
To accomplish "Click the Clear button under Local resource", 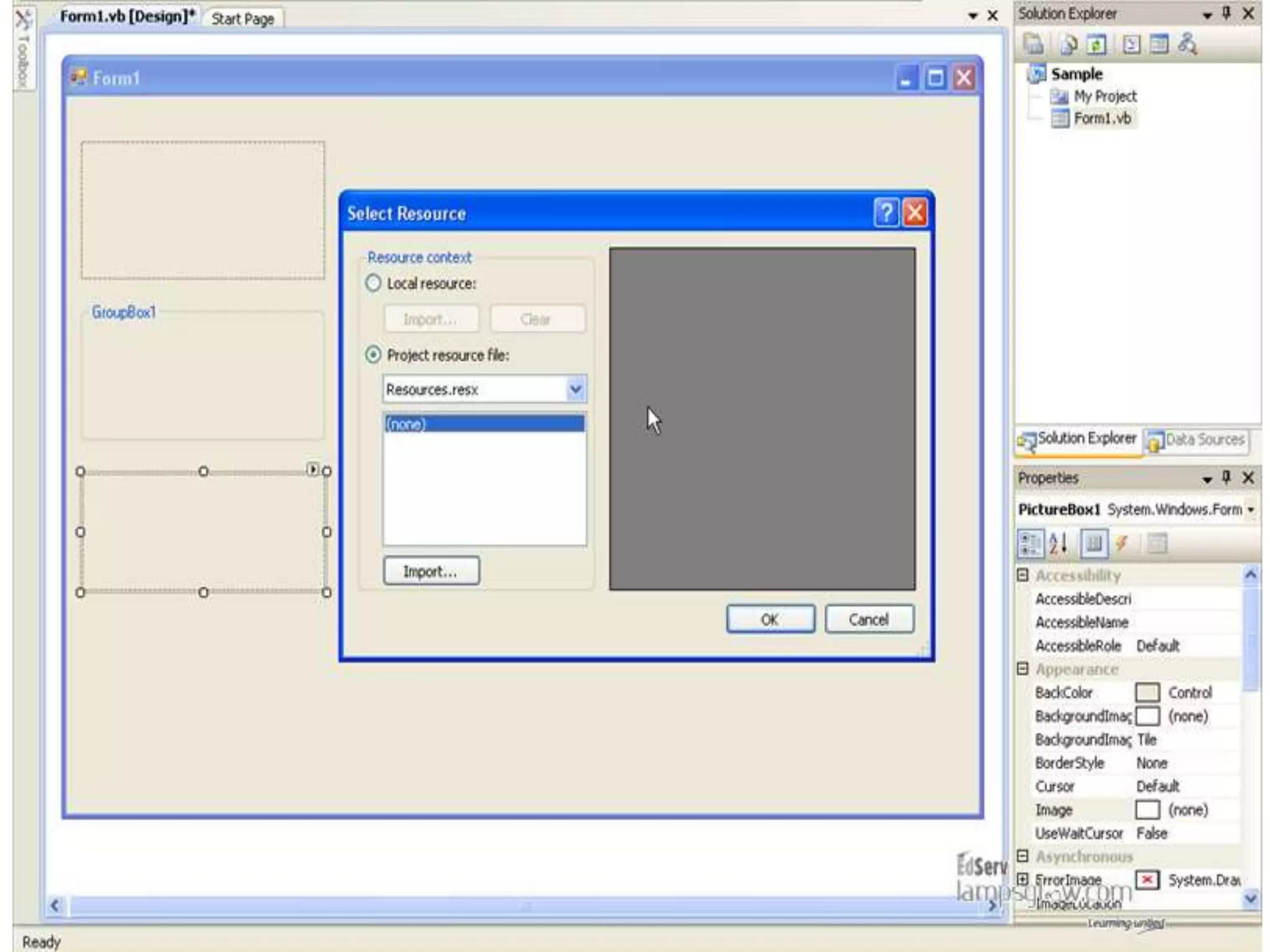I will click(x=537, y=319).
